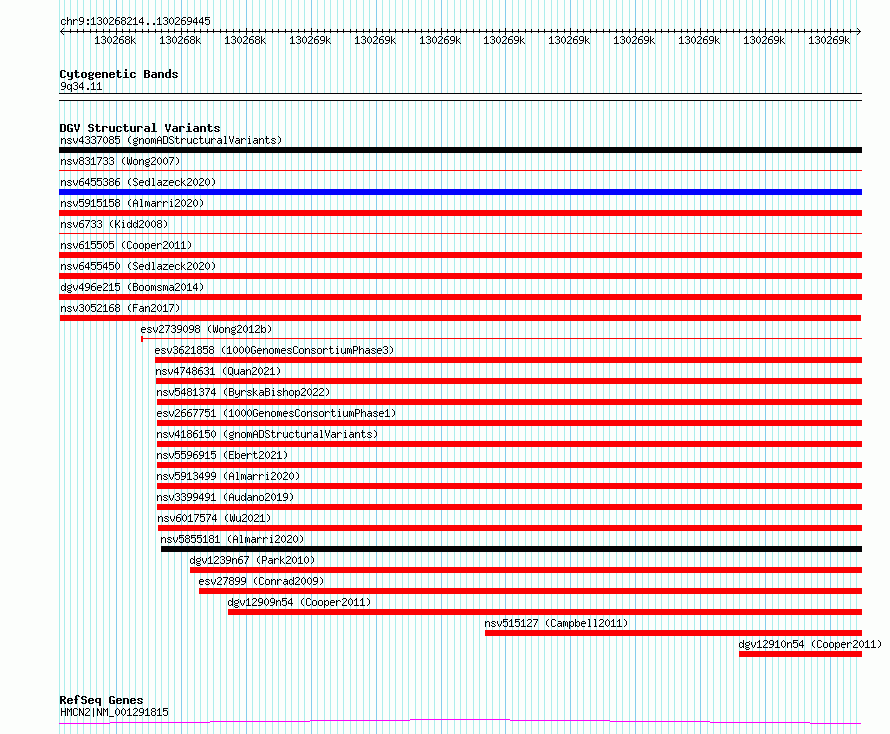Open esv2667751 1000GenomesConsortiumPhase1 label

(276, 413)
